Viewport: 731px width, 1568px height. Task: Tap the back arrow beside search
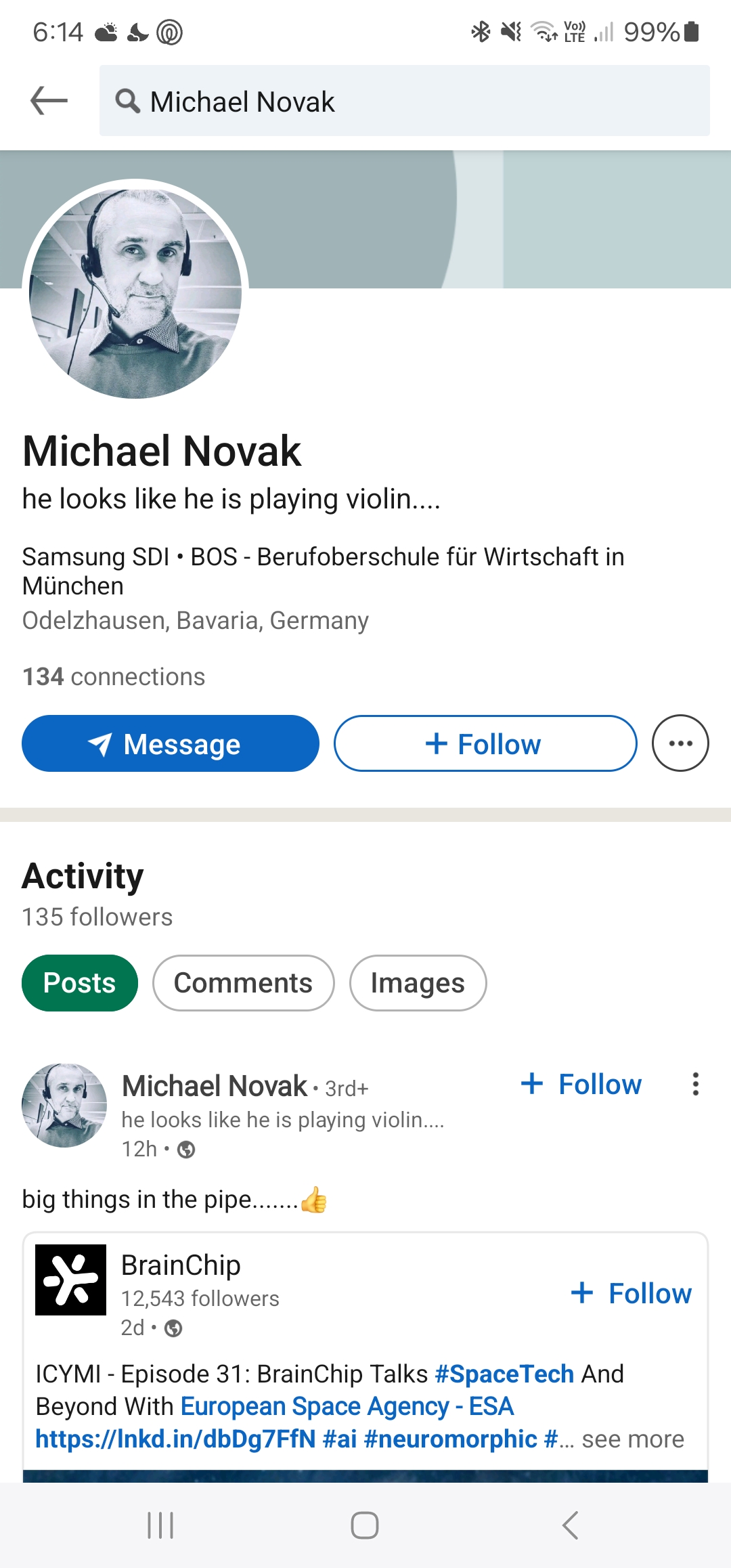pyautogui.click(x=49, y=101)
